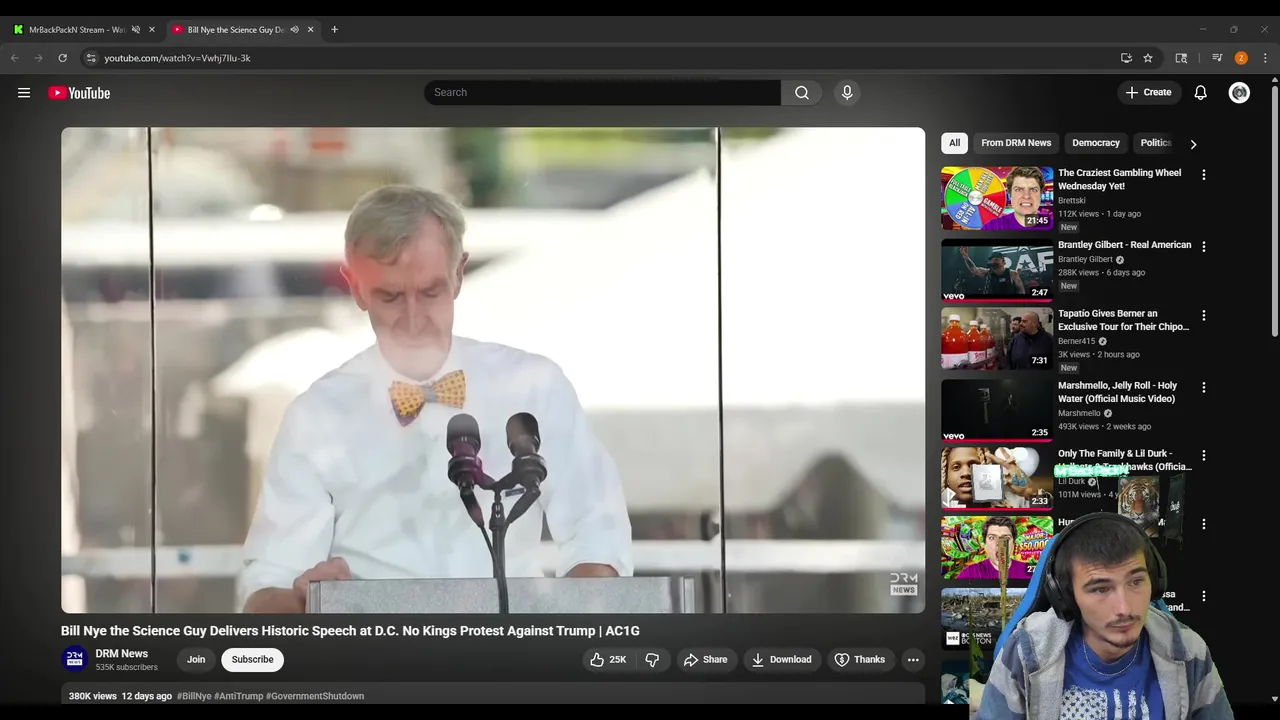Subscribe to DRM News
The height and width of the screenshot is (720, 1280).
coord(252,659)
